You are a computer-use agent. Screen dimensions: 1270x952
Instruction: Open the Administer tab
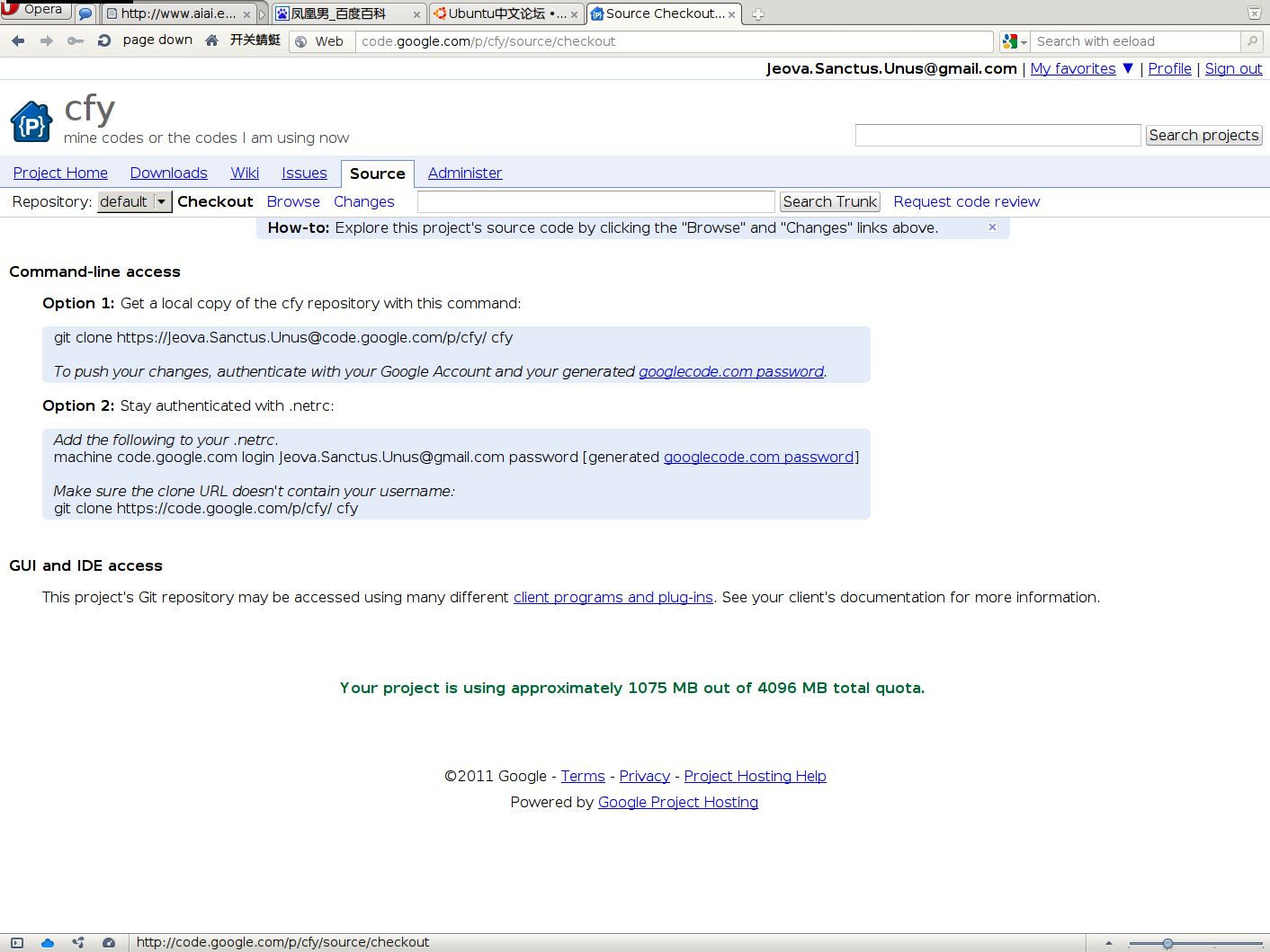(x=465, y=173)
